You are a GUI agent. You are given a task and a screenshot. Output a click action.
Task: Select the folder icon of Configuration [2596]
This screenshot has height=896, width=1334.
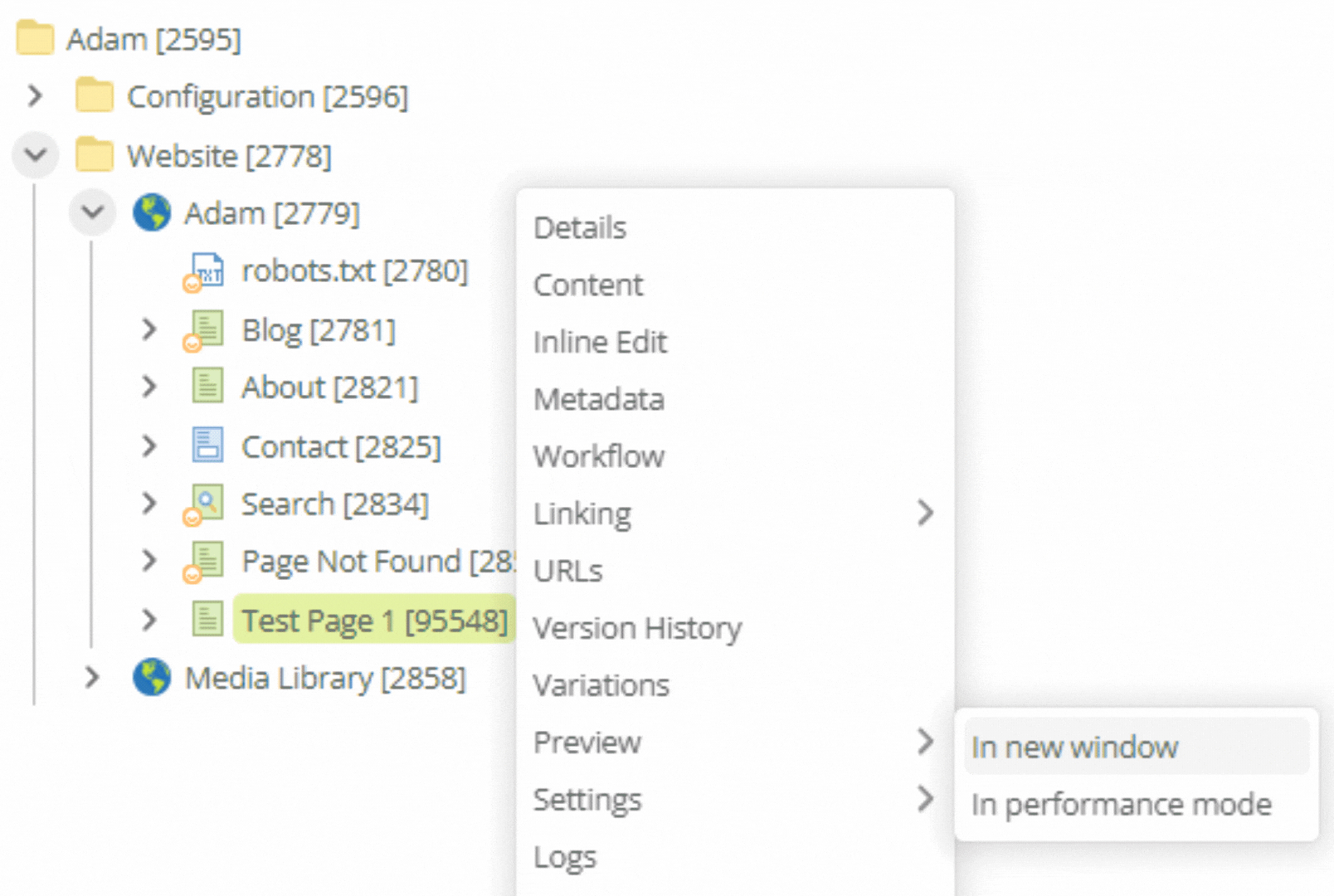click(x=94, y=95)
